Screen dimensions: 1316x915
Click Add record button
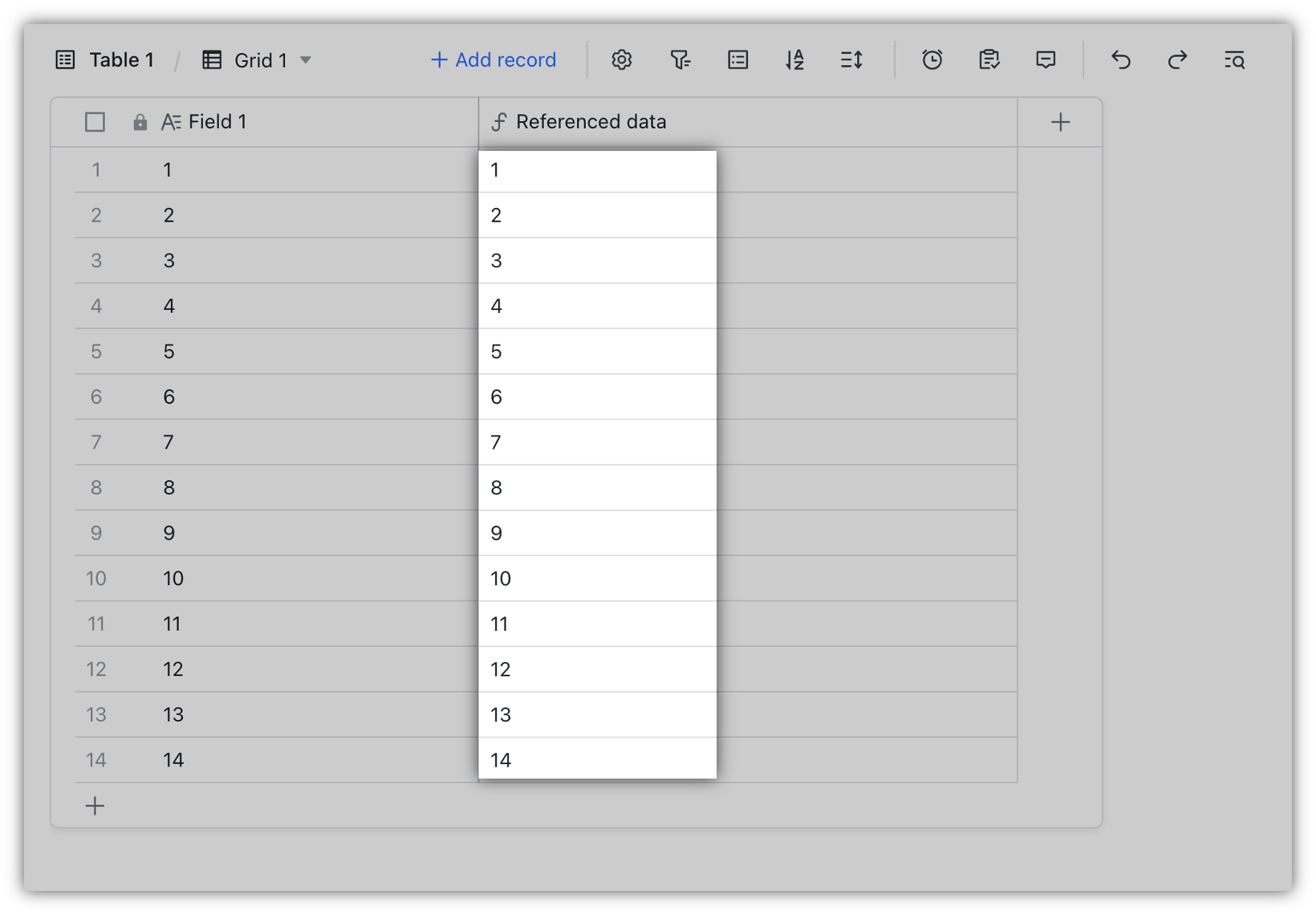(x=494, y=60)
